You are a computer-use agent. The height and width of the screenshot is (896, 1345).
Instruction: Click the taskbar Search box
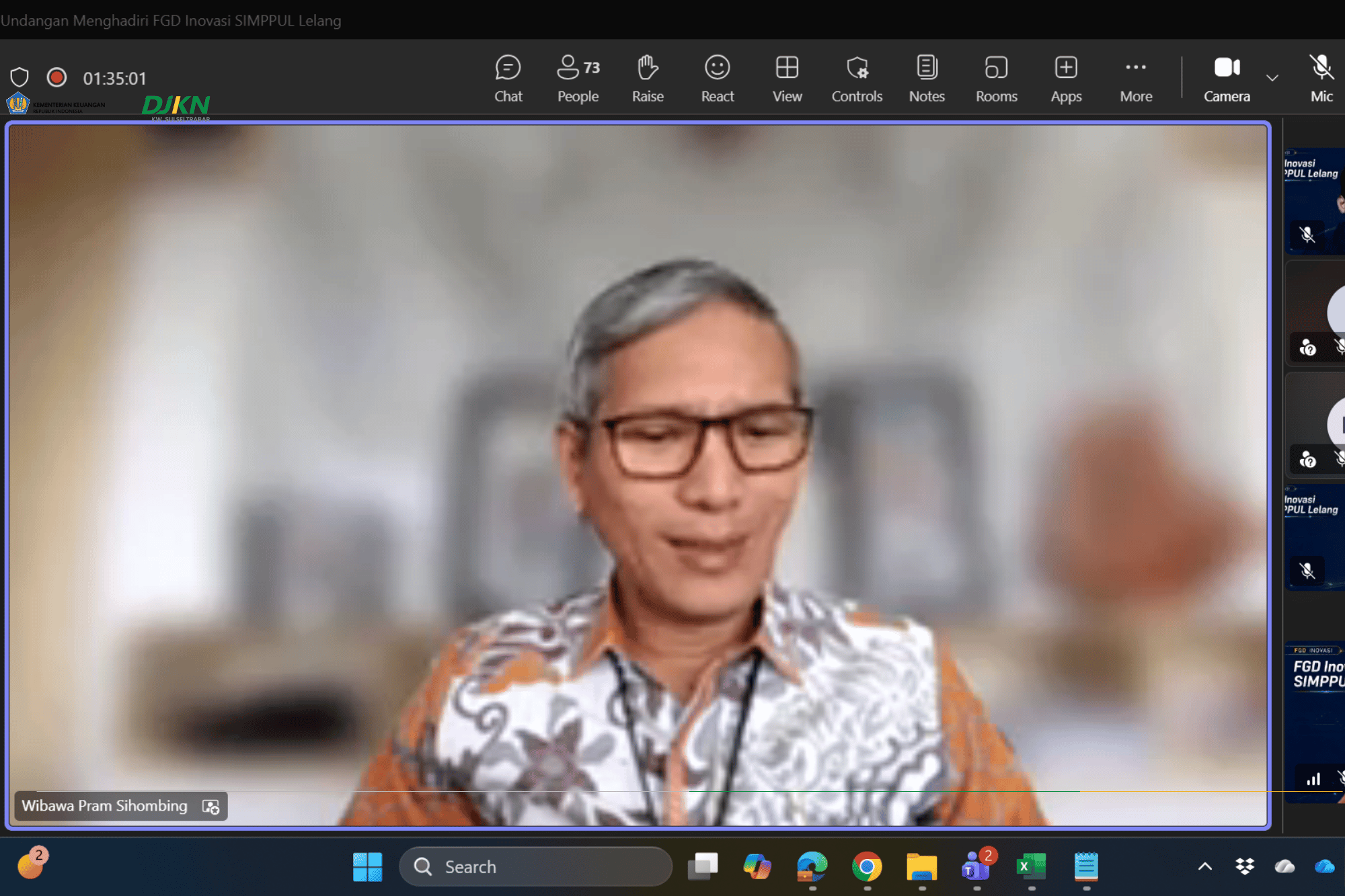coord(535,866)
